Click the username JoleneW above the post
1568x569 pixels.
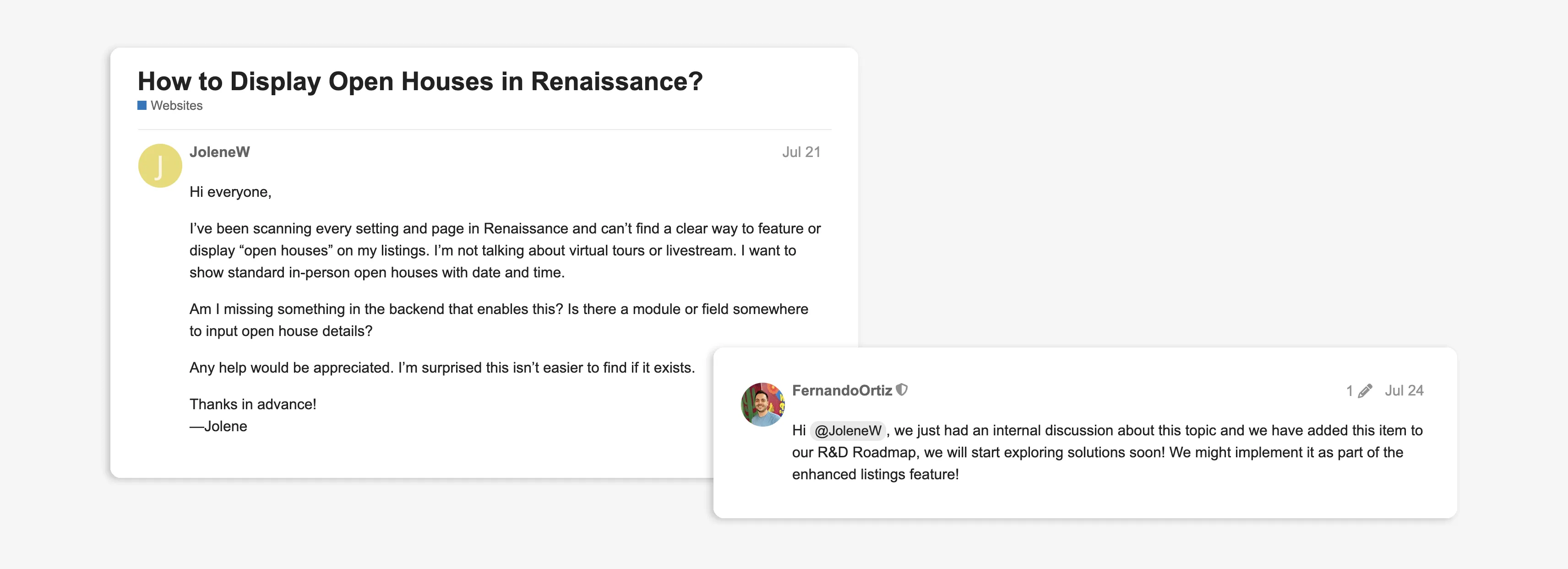pyautogui.click(x=219, y=152)
